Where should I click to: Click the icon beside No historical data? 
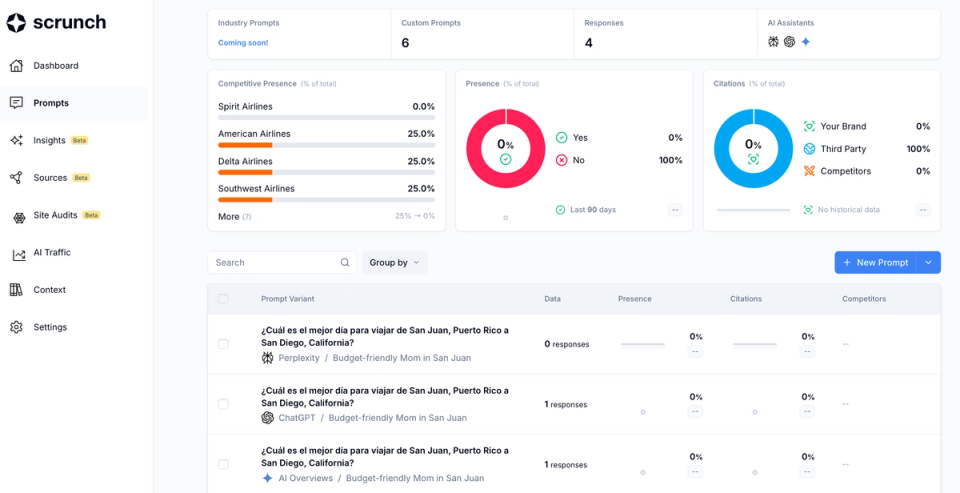808,210
